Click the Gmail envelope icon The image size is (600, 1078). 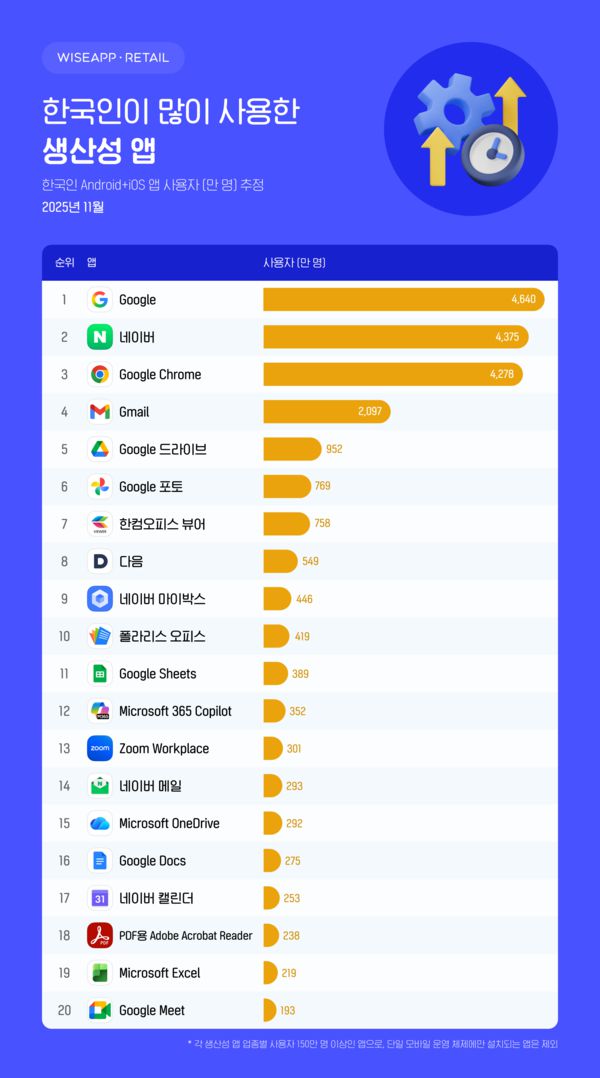point(99,412)
